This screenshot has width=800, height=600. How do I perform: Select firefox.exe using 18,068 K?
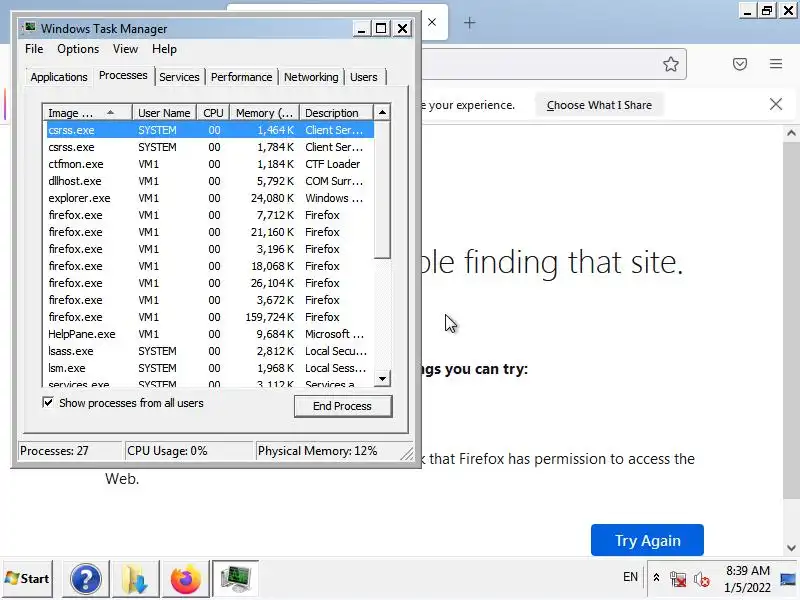pos(210,266)
